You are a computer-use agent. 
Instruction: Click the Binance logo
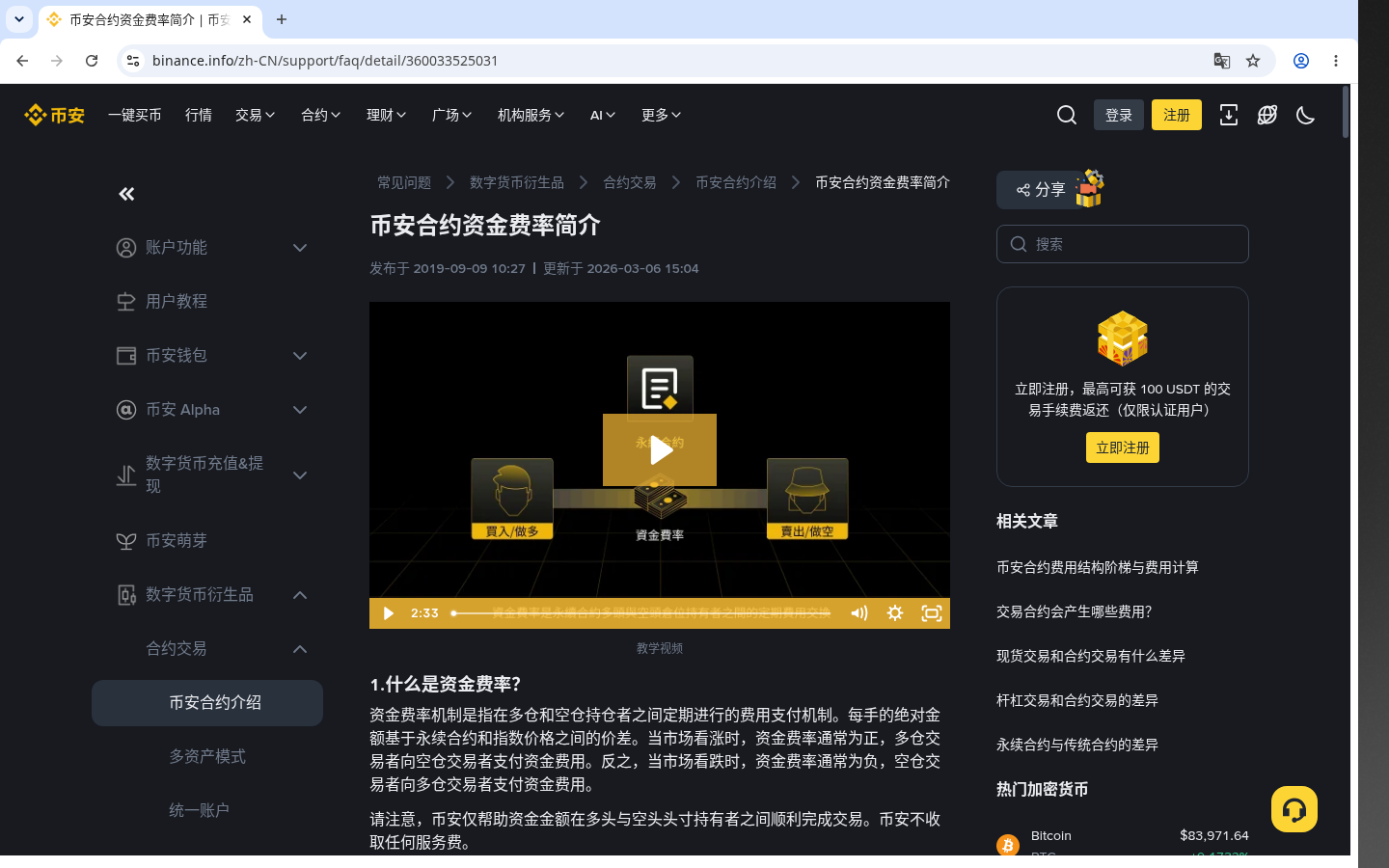pos(55,115)
